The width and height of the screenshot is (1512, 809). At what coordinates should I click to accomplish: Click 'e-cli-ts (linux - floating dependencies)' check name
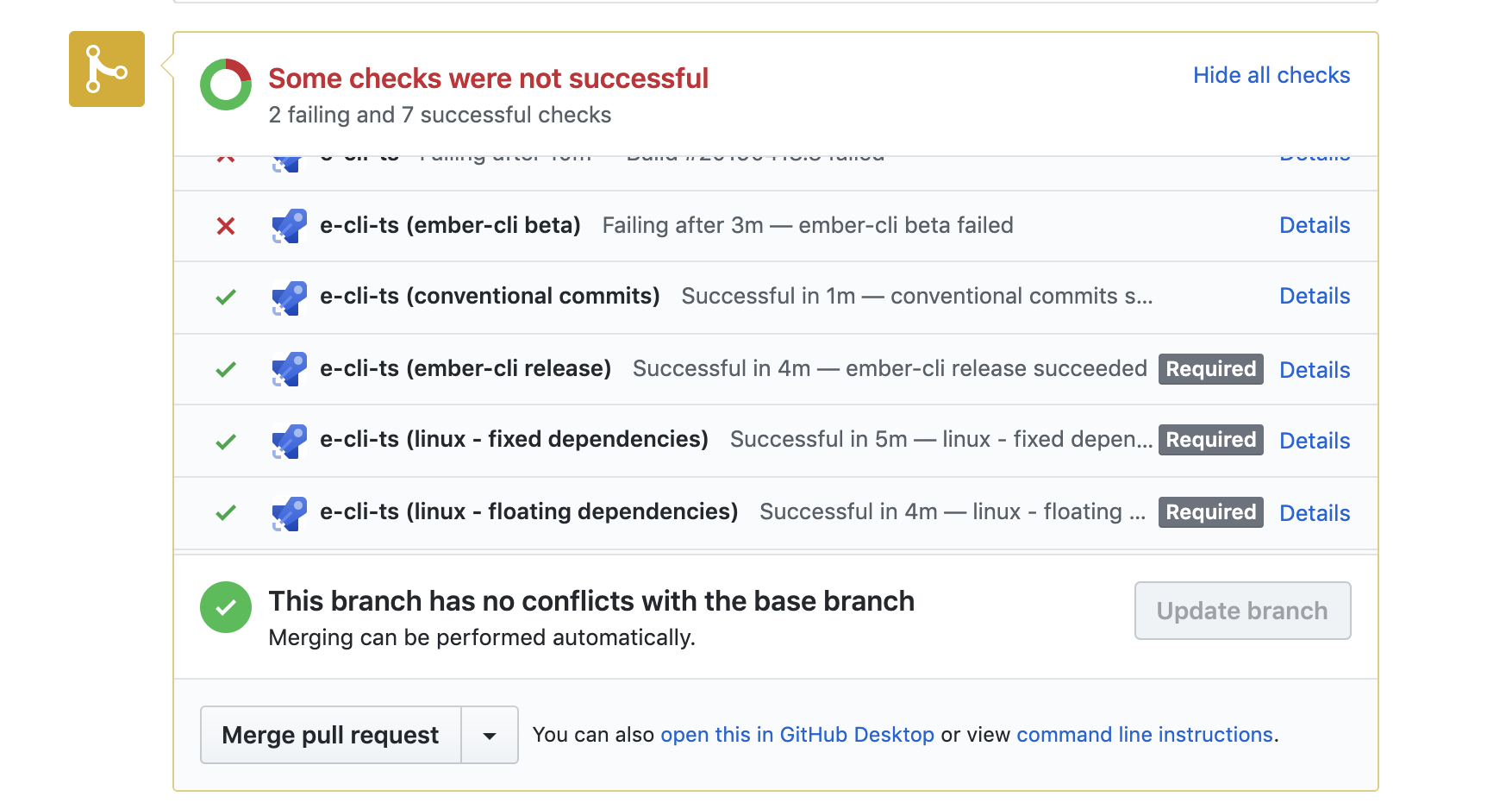coord(528,511)
